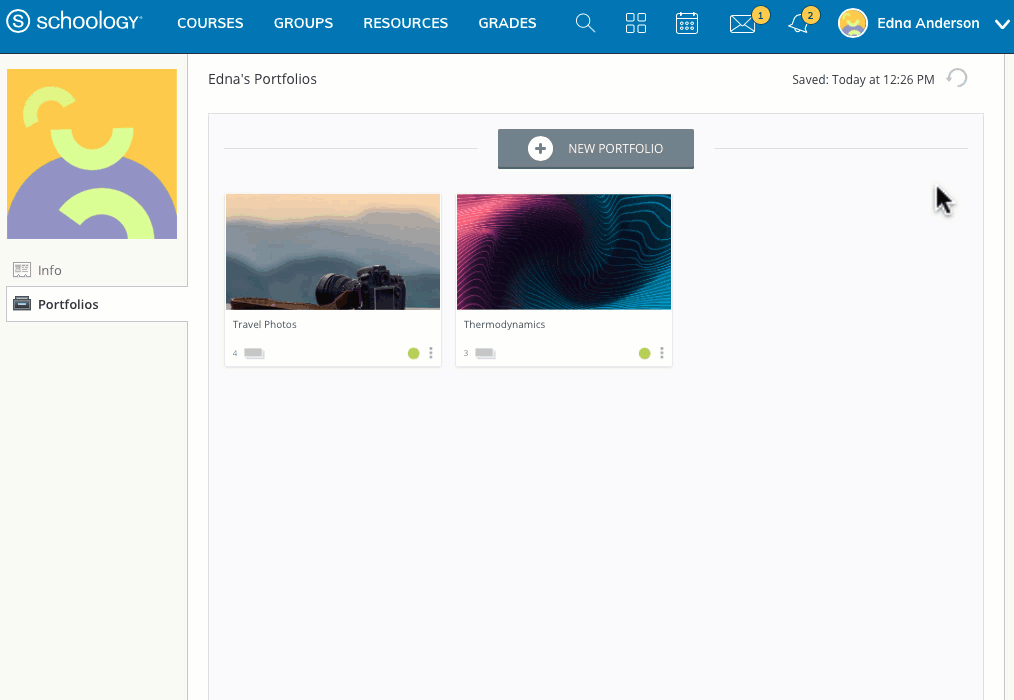Open the messages envelope icon
Viewport: 1014px width, 700px height.
tap(742, 24)
